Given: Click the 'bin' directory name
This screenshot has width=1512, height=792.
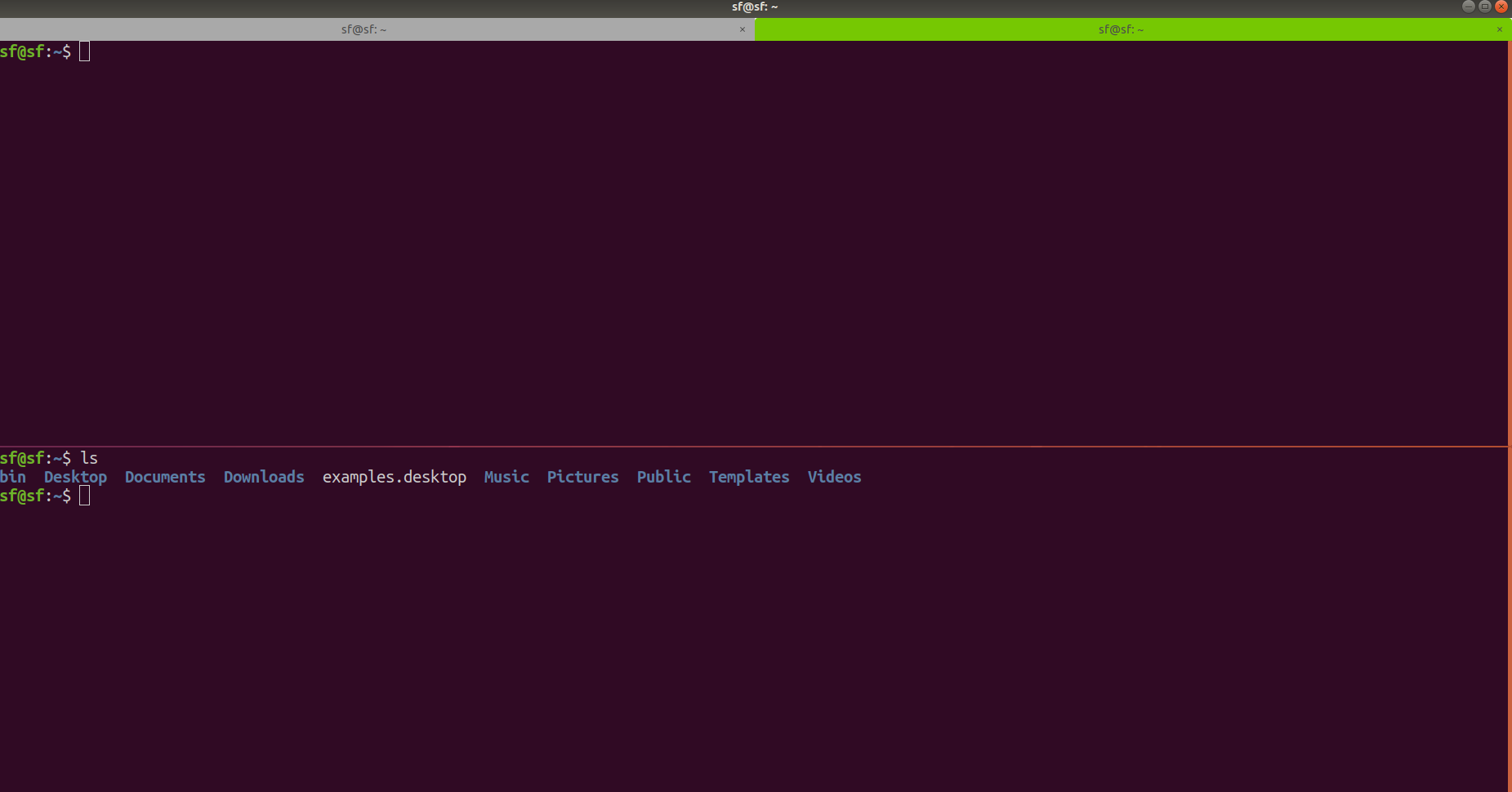Looking at the screenshot, I should (13, 477).
